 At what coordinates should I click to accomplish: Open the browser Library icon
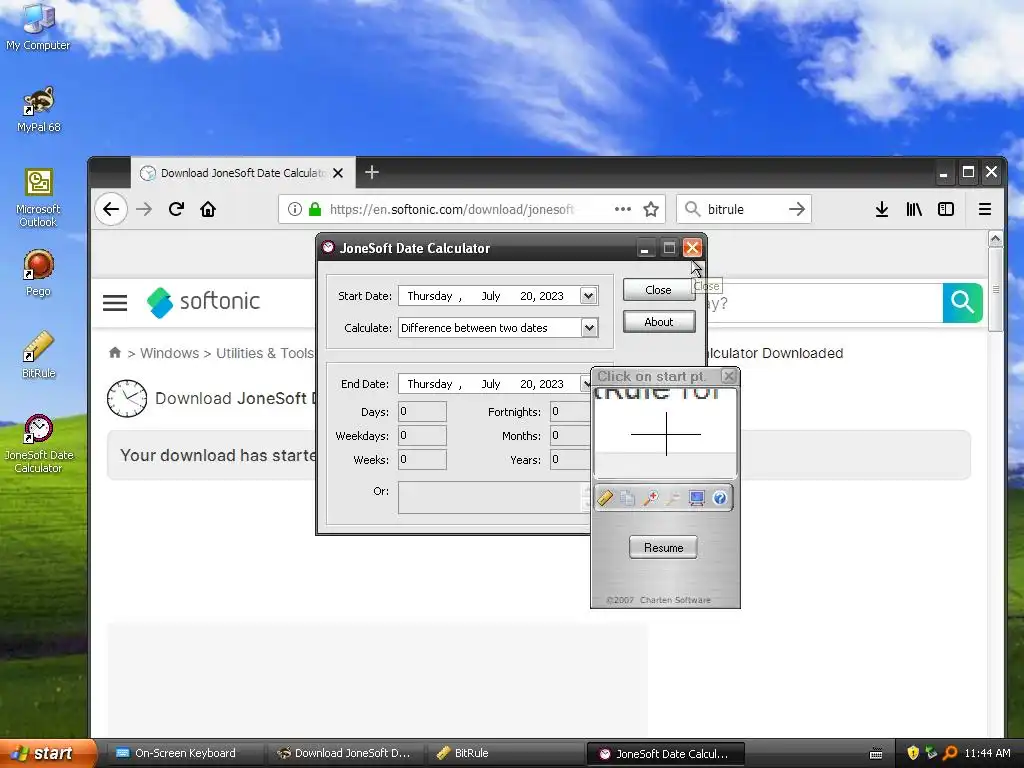(x=914, y=209)
